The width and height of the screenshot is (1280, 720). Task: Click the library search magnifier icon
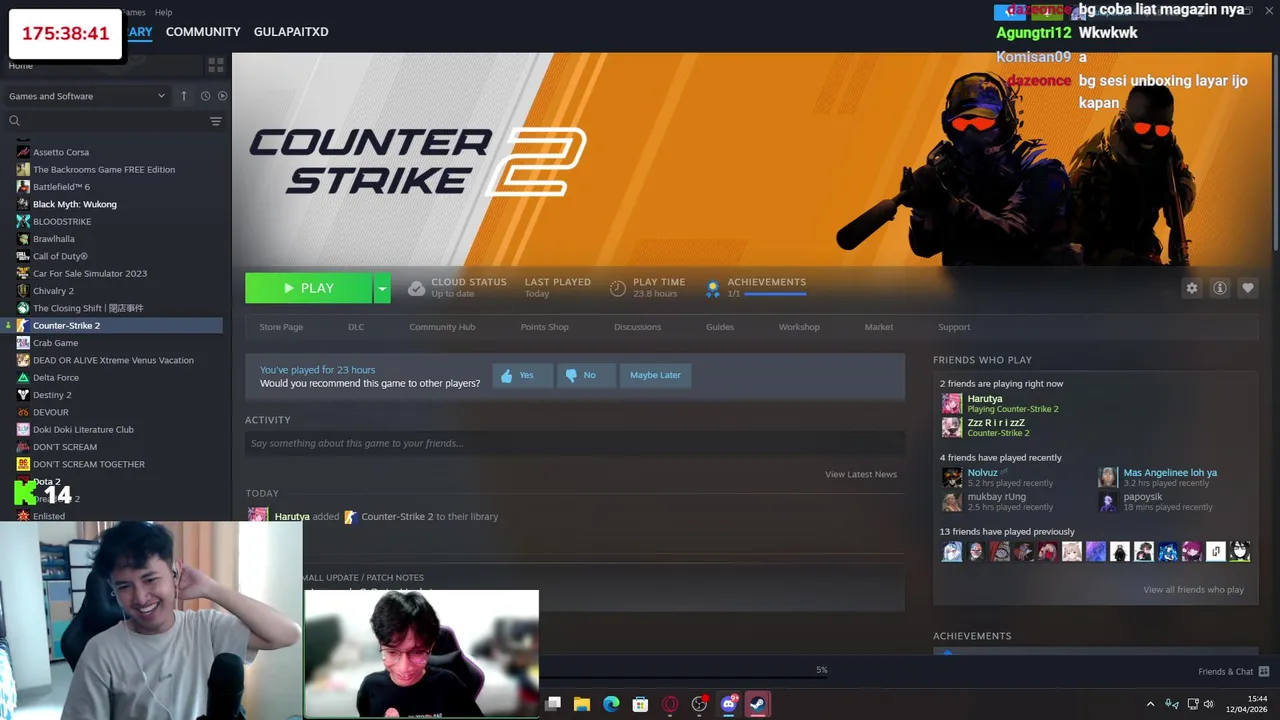tap(14, 121)
